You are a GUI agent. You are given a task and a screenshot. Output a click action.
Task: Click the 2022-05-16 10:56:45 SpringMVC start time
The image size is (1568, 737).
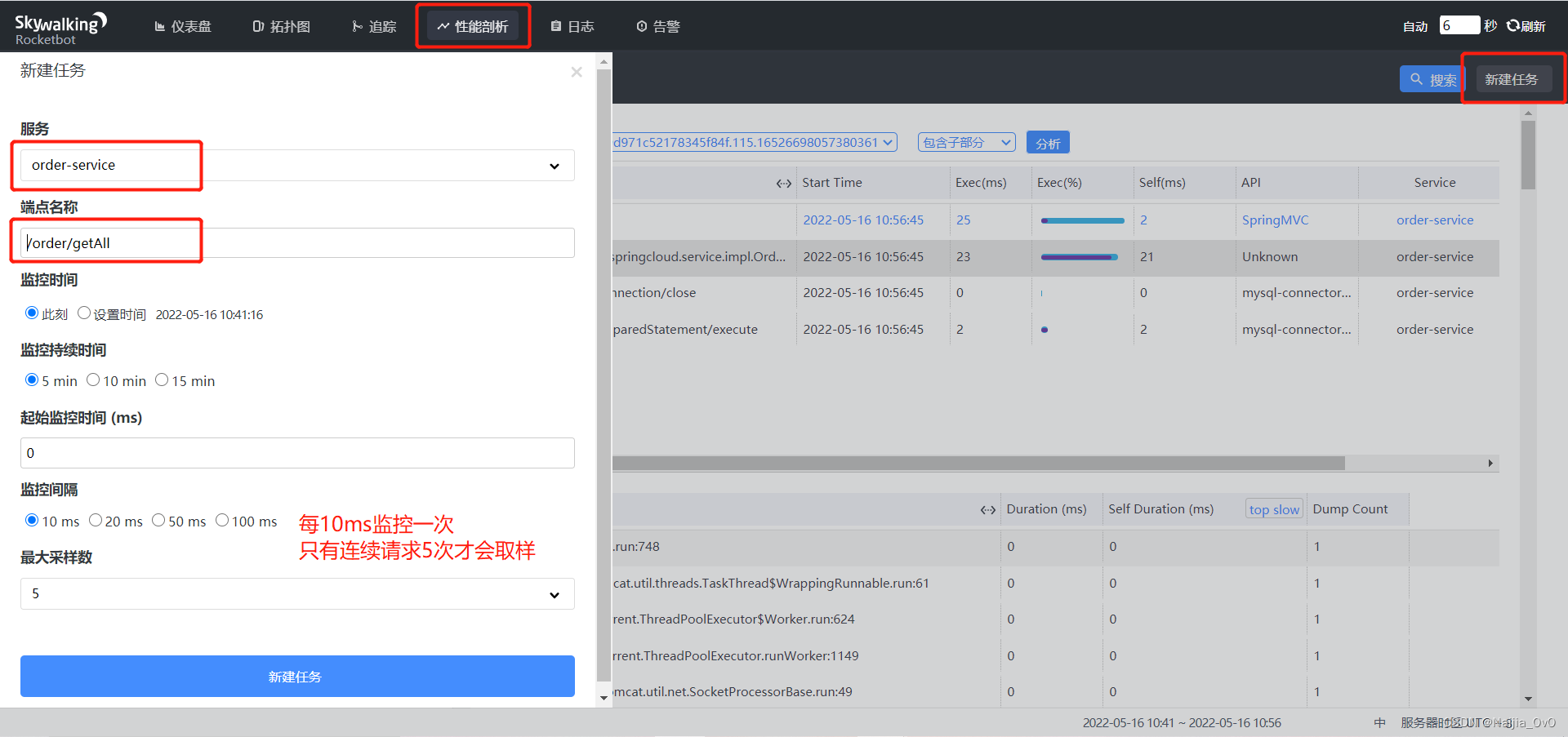click(x=863, y=220)
